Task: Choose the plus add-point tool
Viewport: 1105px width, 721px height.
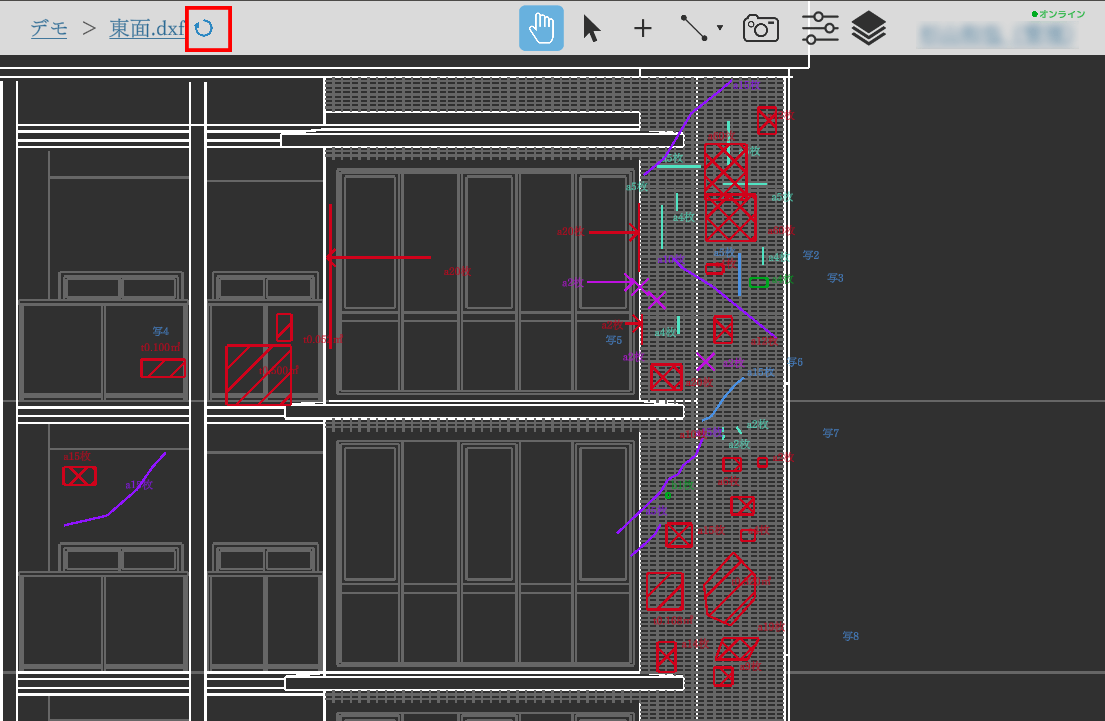Action: click(643, 28)
